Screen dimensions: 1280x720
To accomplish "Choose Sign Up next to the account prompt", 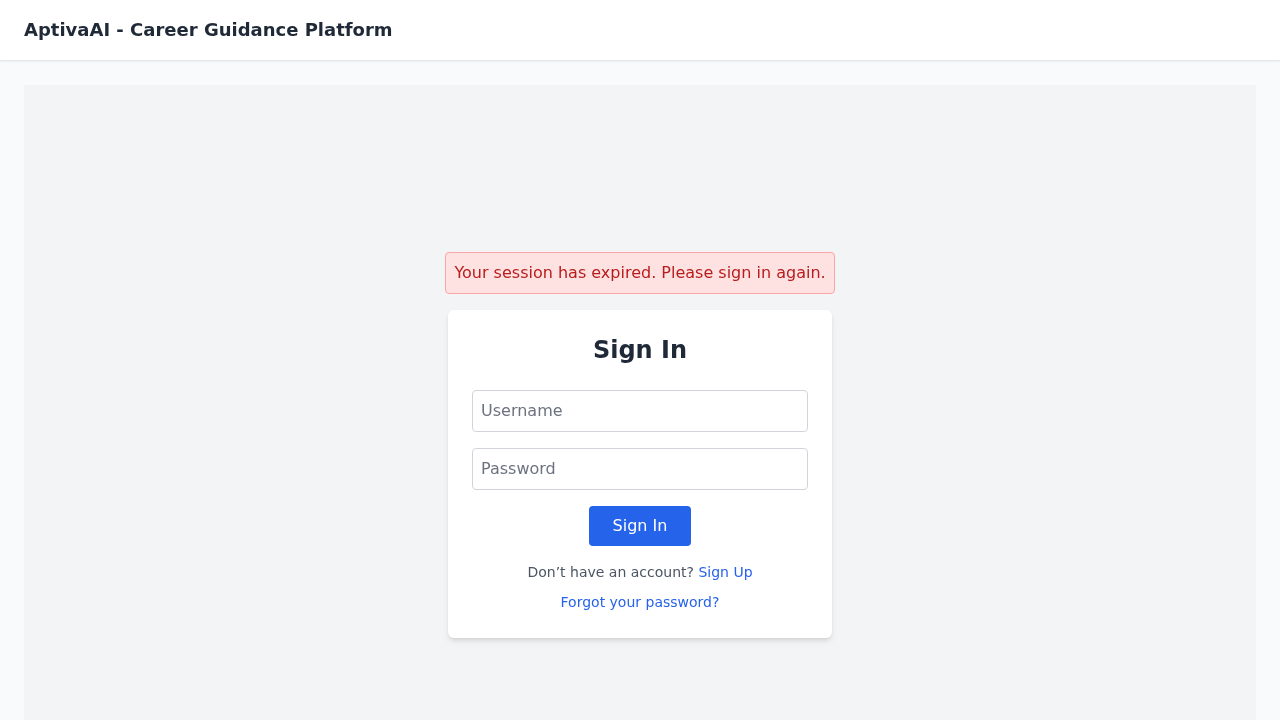I will tap(725, 572).
